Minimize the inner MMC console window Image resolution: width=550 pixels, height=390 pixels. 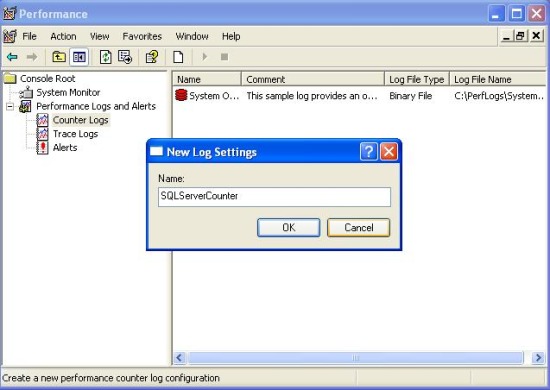click(506, 36)
